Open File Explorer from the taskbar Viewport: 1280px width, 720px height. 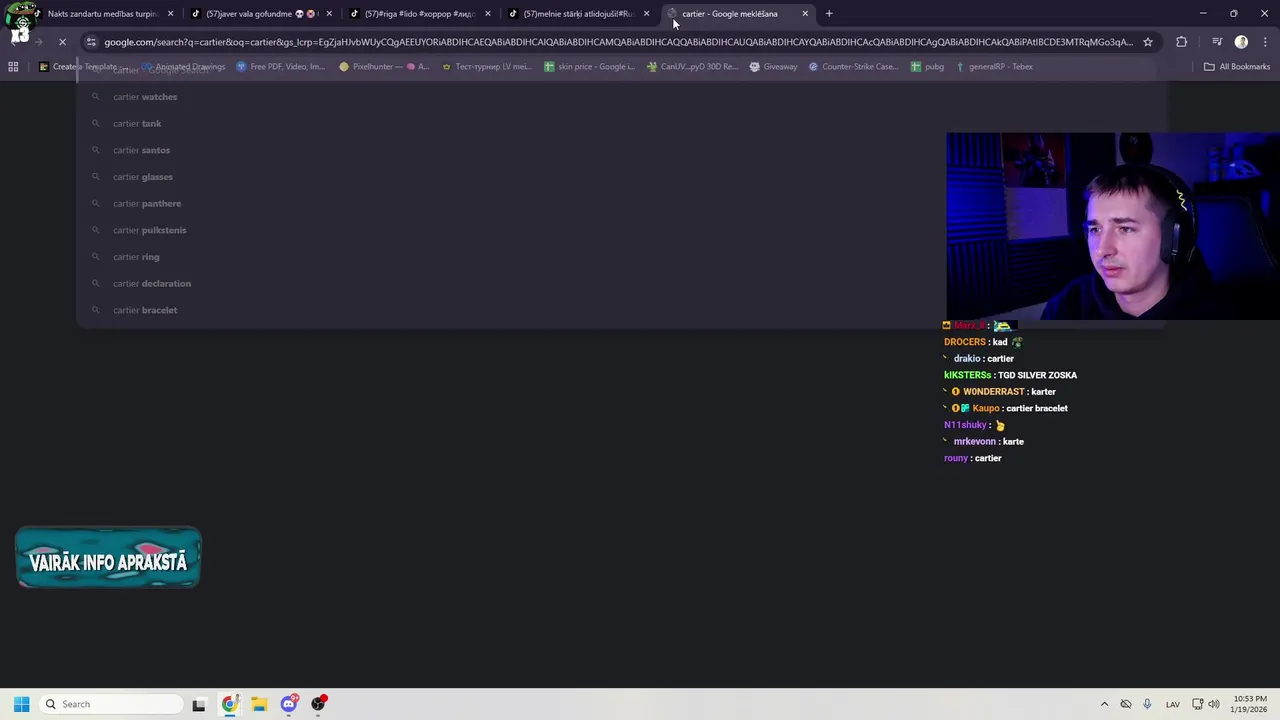tap(259, 704)
